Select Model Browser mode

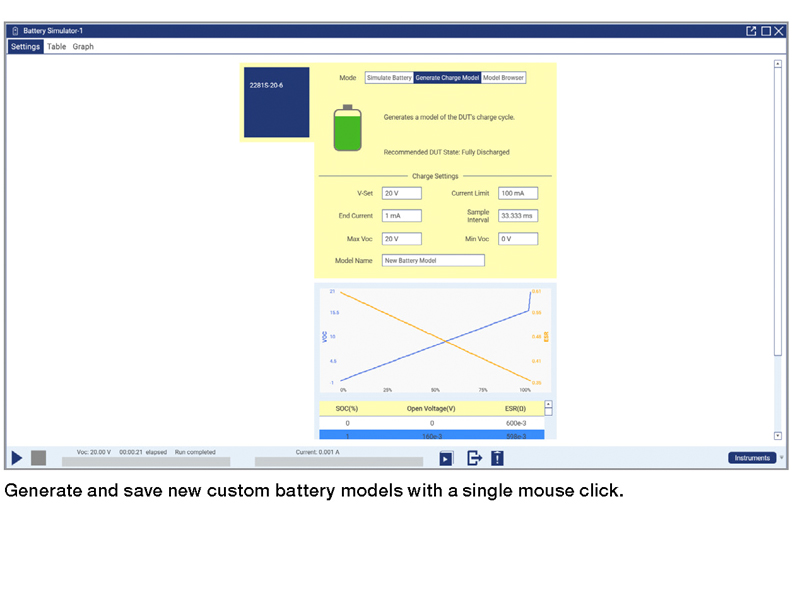pos(503,78)
